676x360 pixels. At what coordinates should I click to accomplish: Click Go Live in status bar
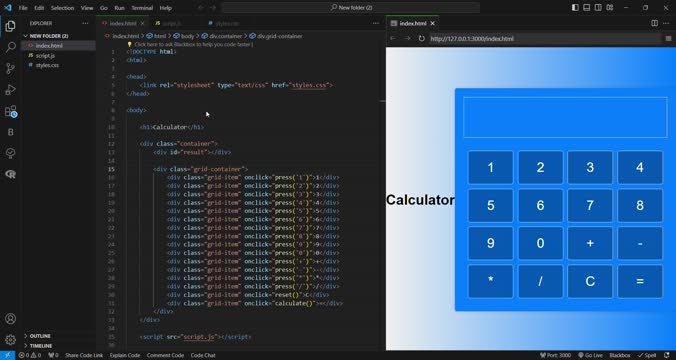590,355
